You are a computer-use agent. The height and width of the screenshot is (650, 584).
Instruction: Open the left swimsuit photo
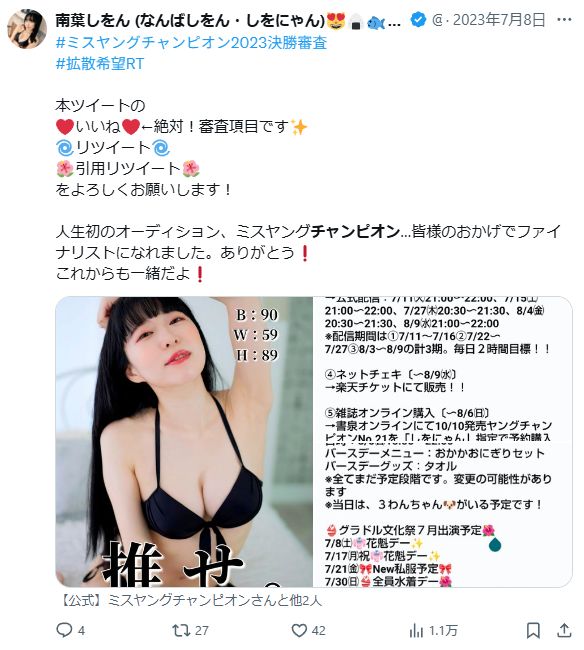pos(184,441)
